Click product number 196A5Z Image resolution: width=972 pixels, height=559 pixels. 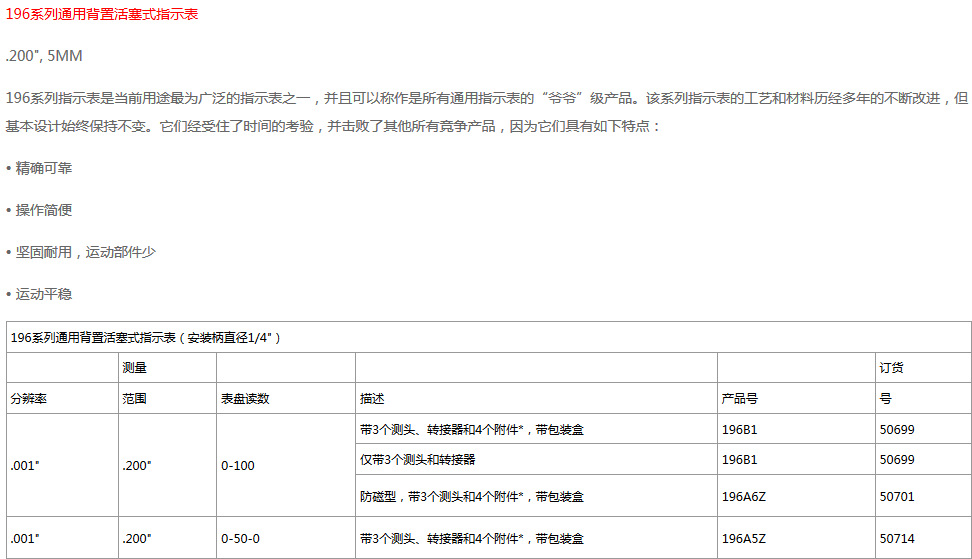744,539
